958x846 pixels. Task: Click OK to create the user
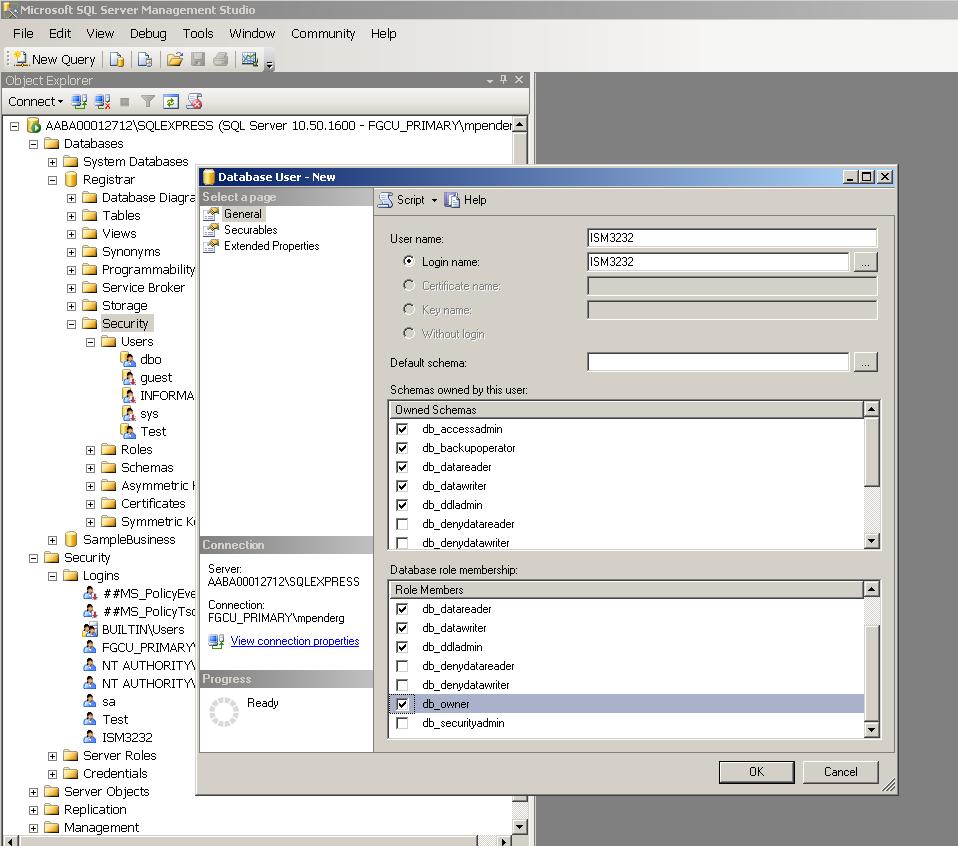756,771
